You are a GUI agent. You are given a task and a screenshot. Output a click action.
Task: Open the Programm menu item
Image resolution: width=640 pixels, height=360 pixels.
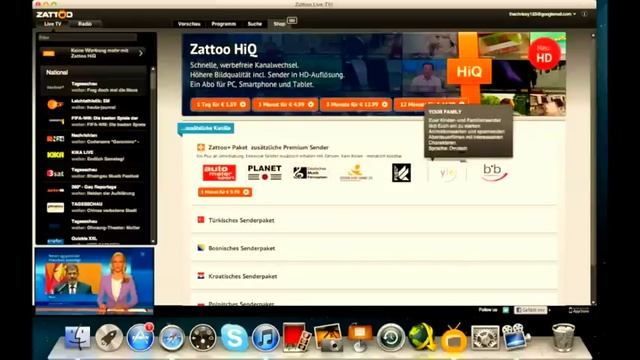coord(224,24)
